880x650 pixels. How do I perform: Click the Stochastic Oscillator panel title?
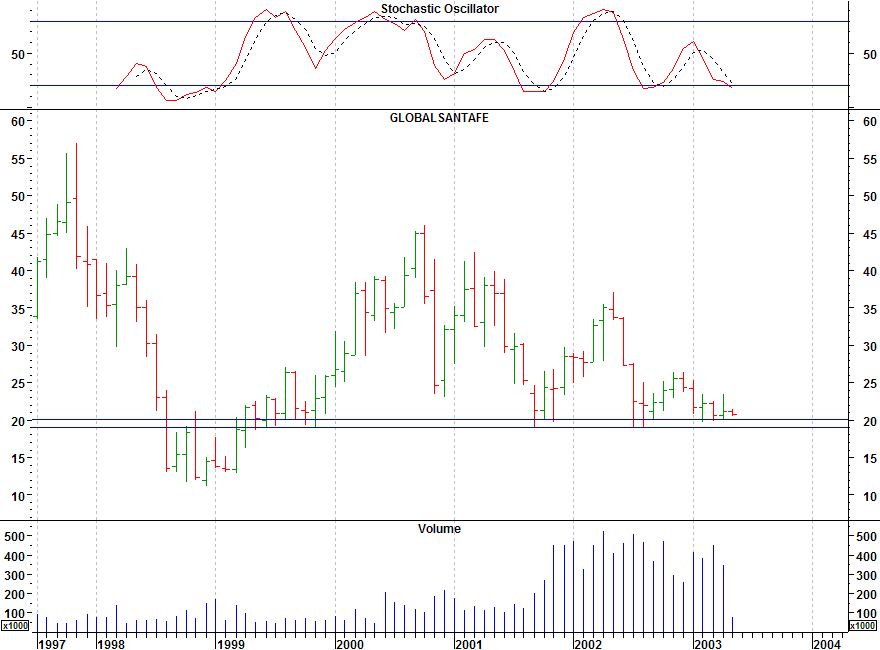(439, 9)
